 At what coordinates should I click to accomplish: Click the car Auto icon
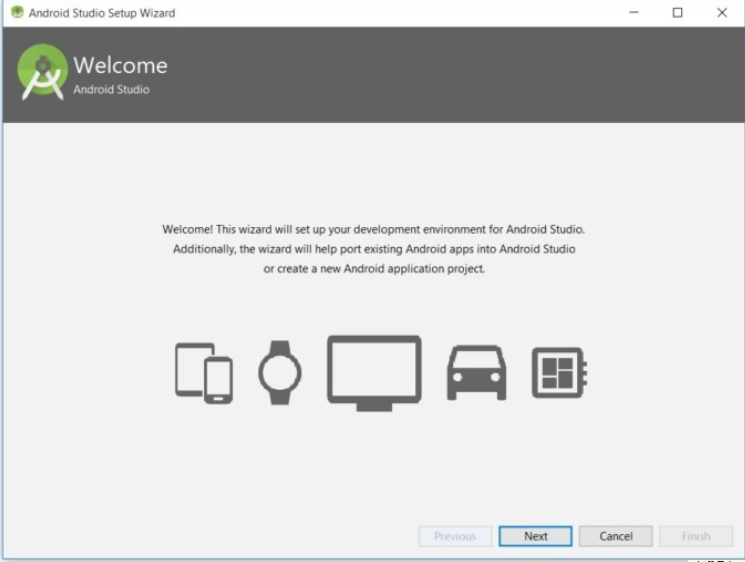pos(477,373)
